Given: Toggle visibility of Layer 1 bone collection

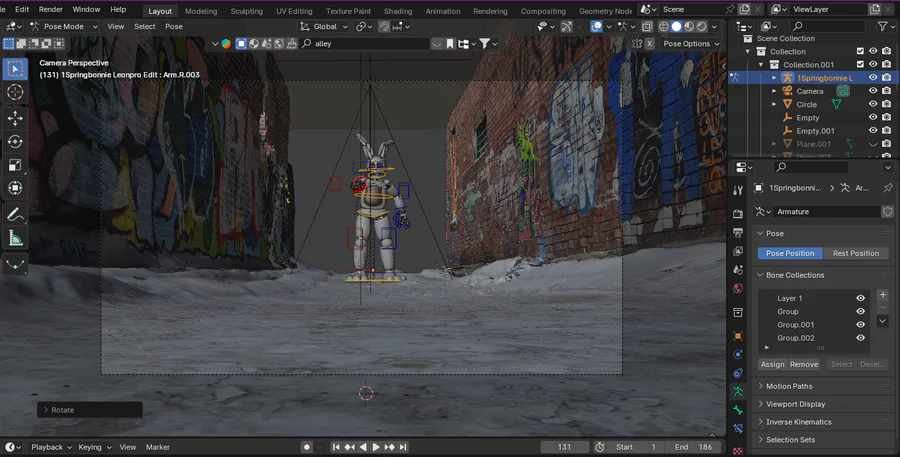Looking at the screenshot, I should [x=860, y=298].
